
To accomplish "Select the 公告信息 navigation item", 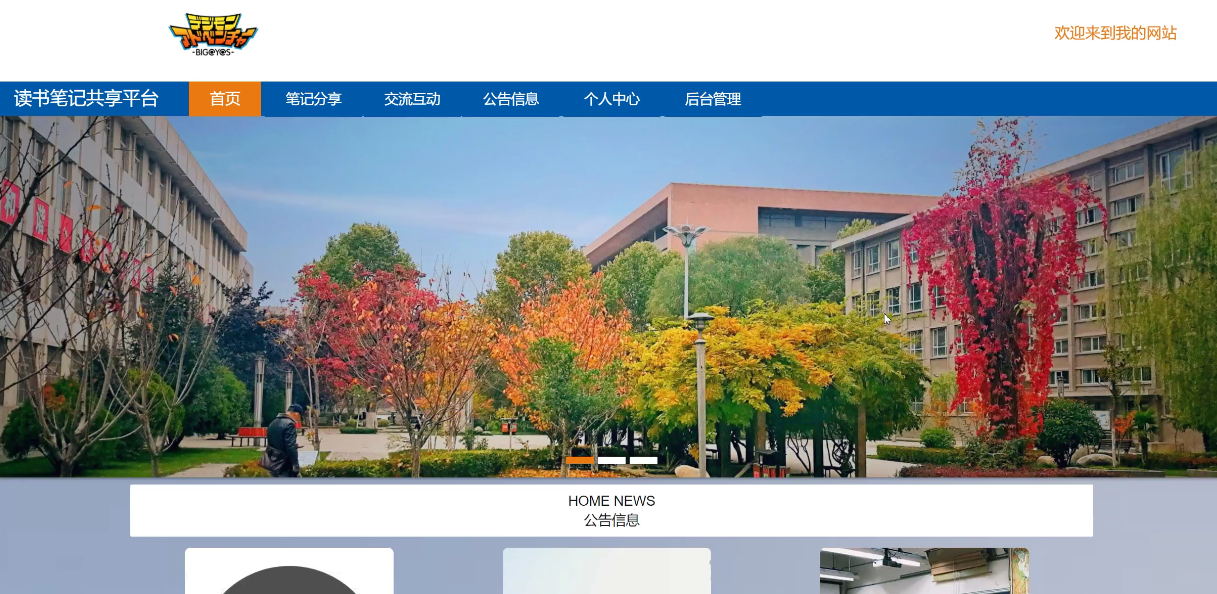I will [511, 99].
